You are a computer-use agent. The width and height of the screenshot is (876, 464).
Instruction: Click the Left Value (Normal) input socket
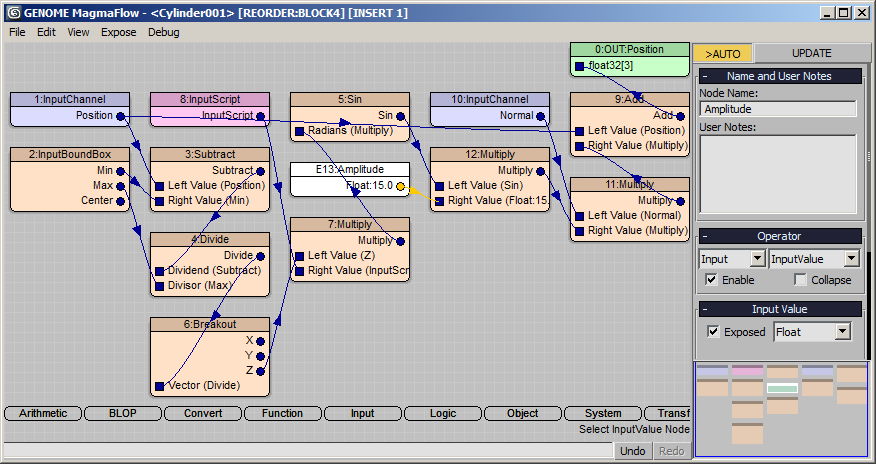(x=579, y=216)
